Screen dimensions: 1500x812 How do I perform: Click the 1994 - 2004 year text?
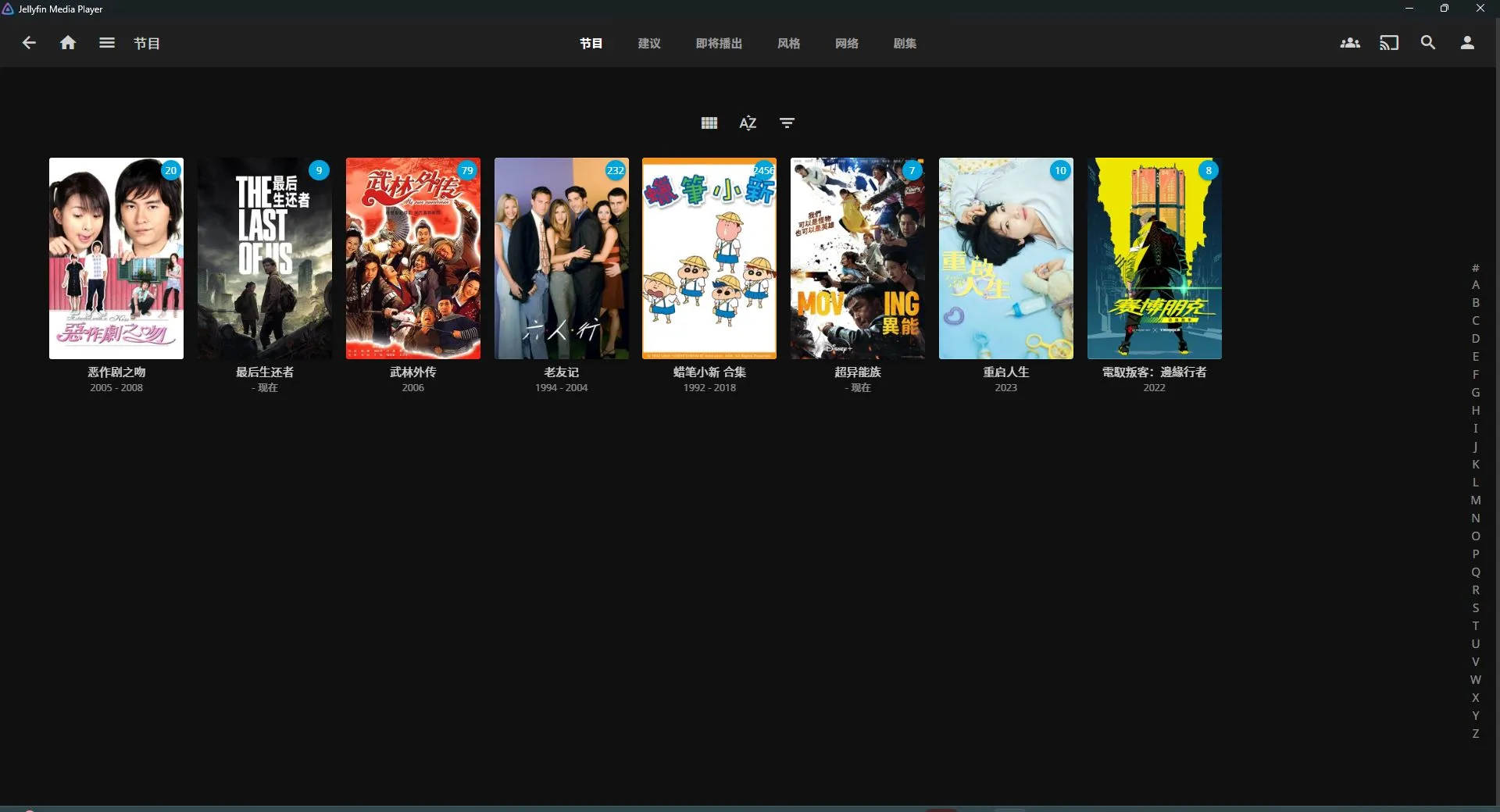562,388
